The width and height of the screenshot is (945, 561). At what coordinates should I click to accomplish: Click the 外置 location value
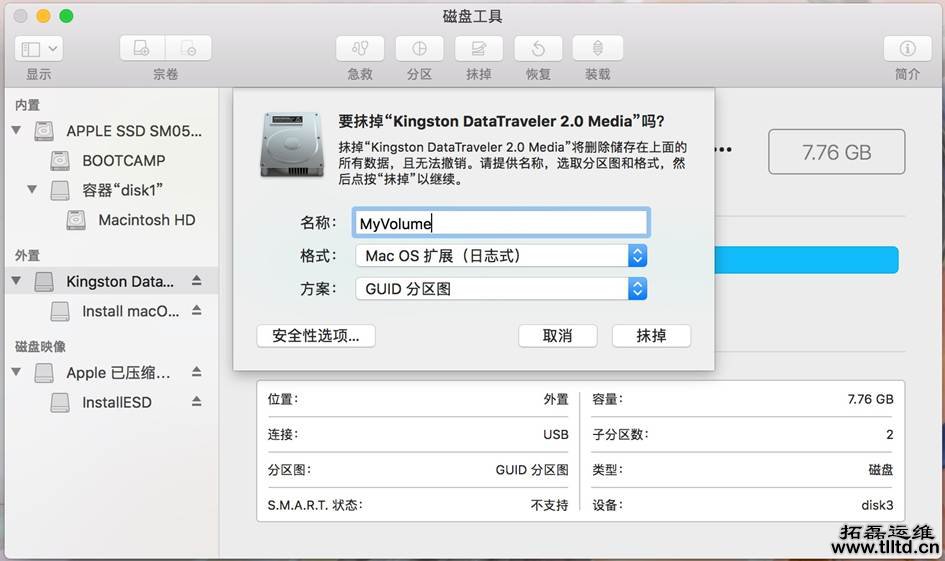point(556,399)
